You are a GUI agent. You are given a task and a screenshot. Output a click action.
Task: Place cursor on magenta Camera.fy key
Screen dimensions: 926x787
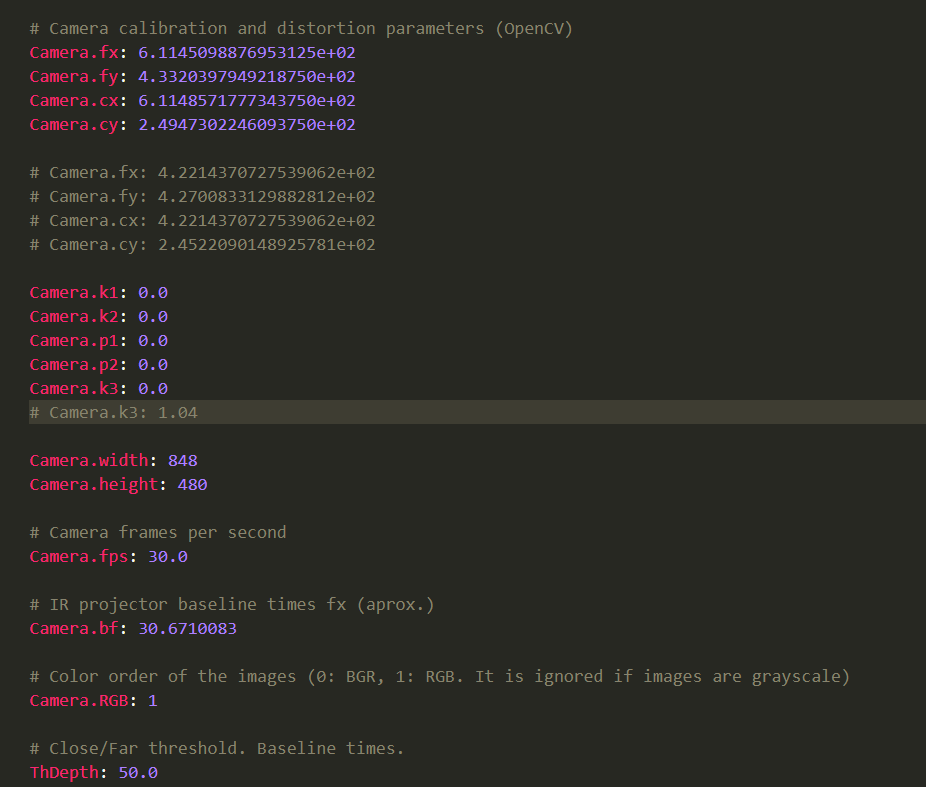74,77
